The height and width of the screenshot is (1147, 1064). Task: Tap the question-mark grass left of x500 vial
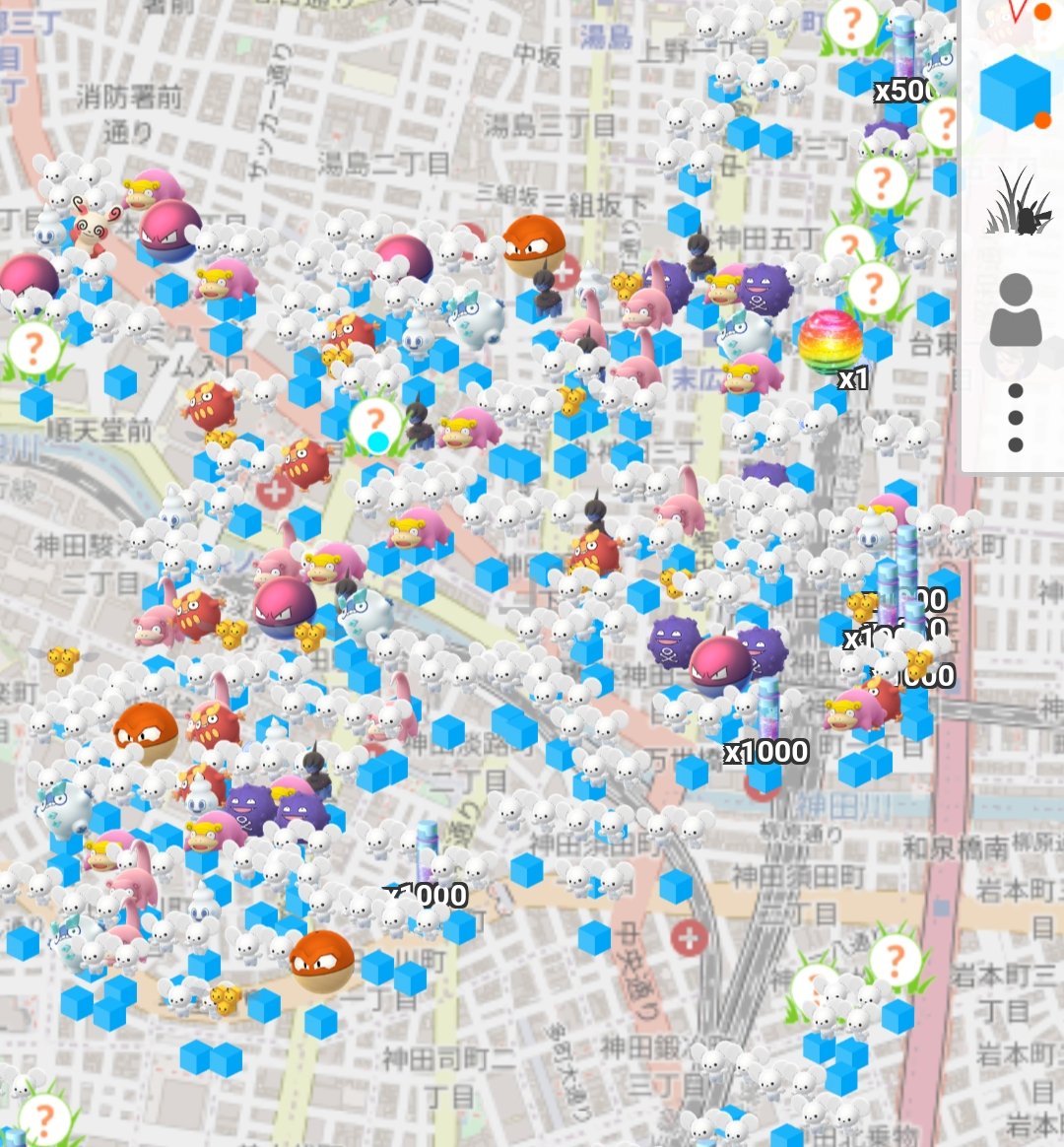point(851,27)
